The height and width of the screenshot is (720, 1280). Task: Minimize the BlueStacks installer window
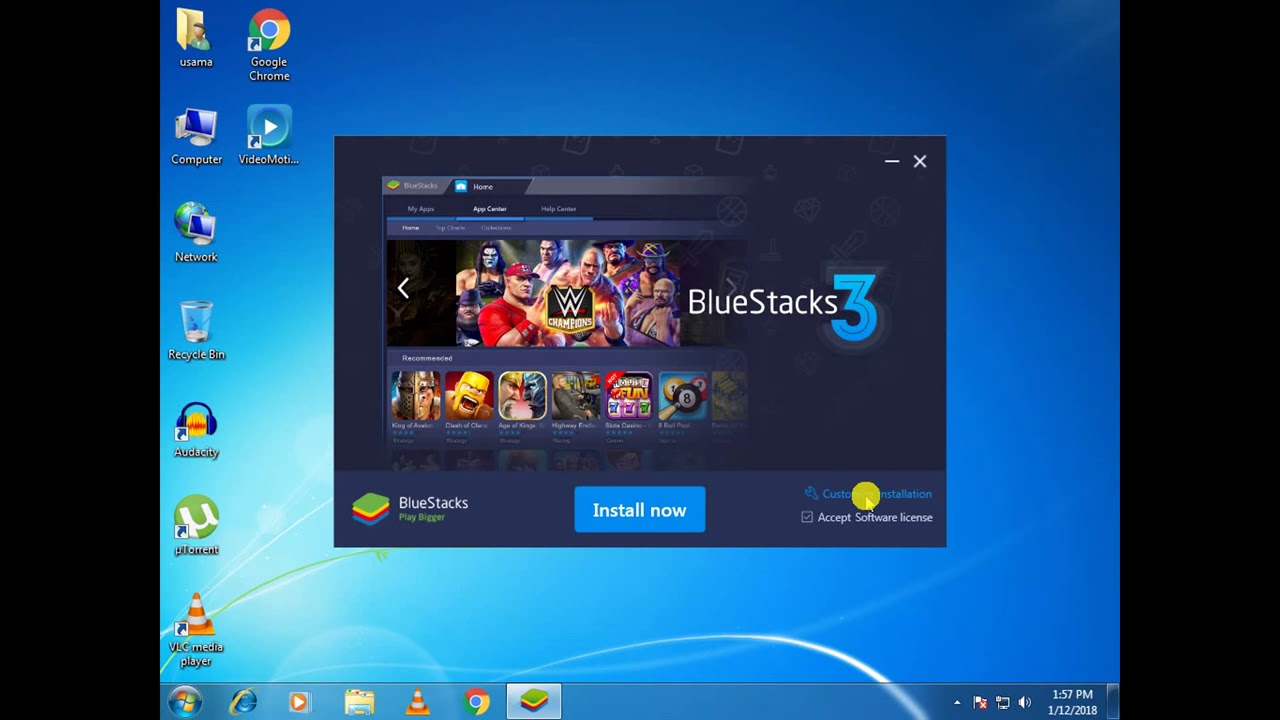892,161
